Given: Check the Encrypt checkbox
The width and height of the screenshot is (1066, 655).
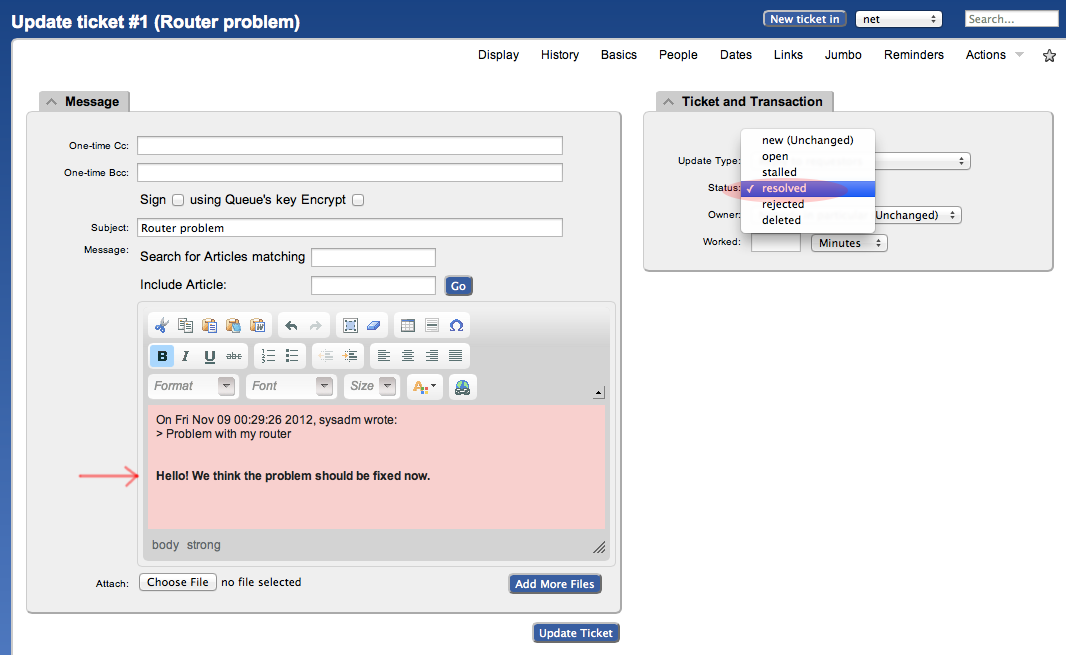Looking at the screenshot, I should point(358,200).
